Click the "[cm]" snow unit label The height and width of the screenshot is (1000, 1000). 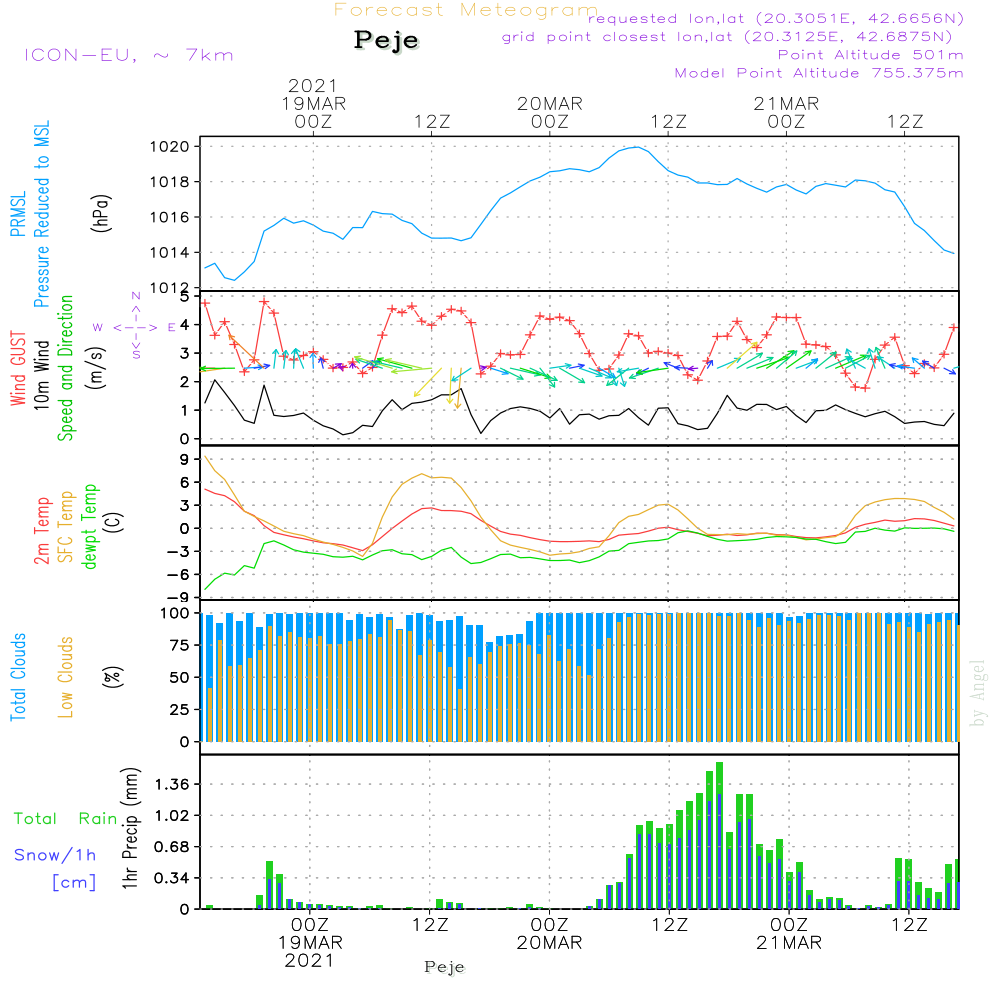click(x=74, y=883)
